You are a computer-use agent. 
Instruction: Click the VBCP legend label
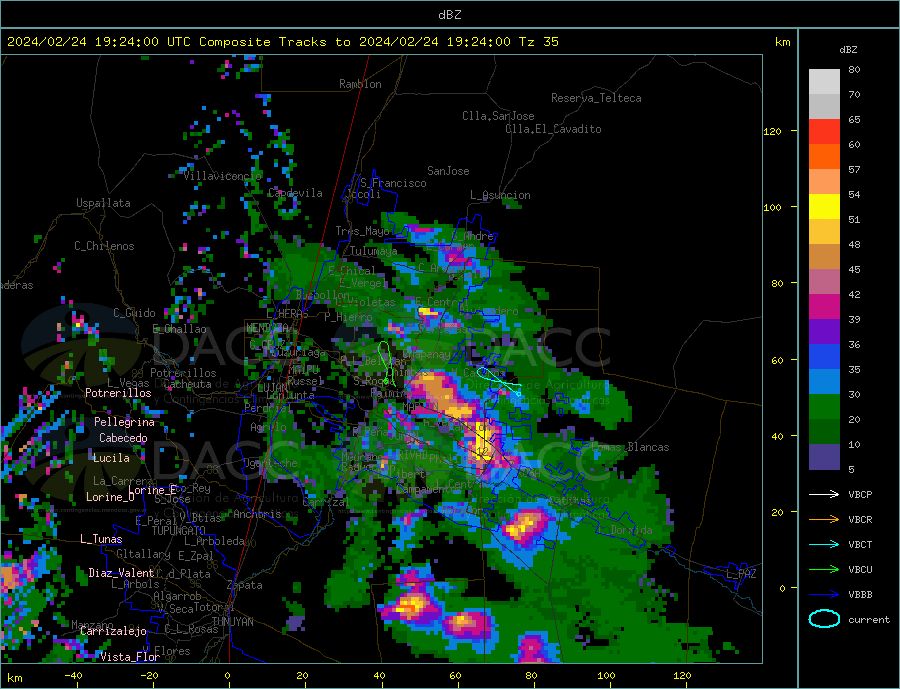point(860,494)
